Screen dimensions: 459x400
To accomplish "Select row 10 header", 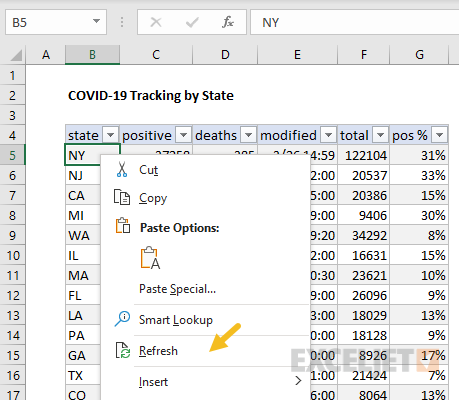I will click(x=13, y=255).
